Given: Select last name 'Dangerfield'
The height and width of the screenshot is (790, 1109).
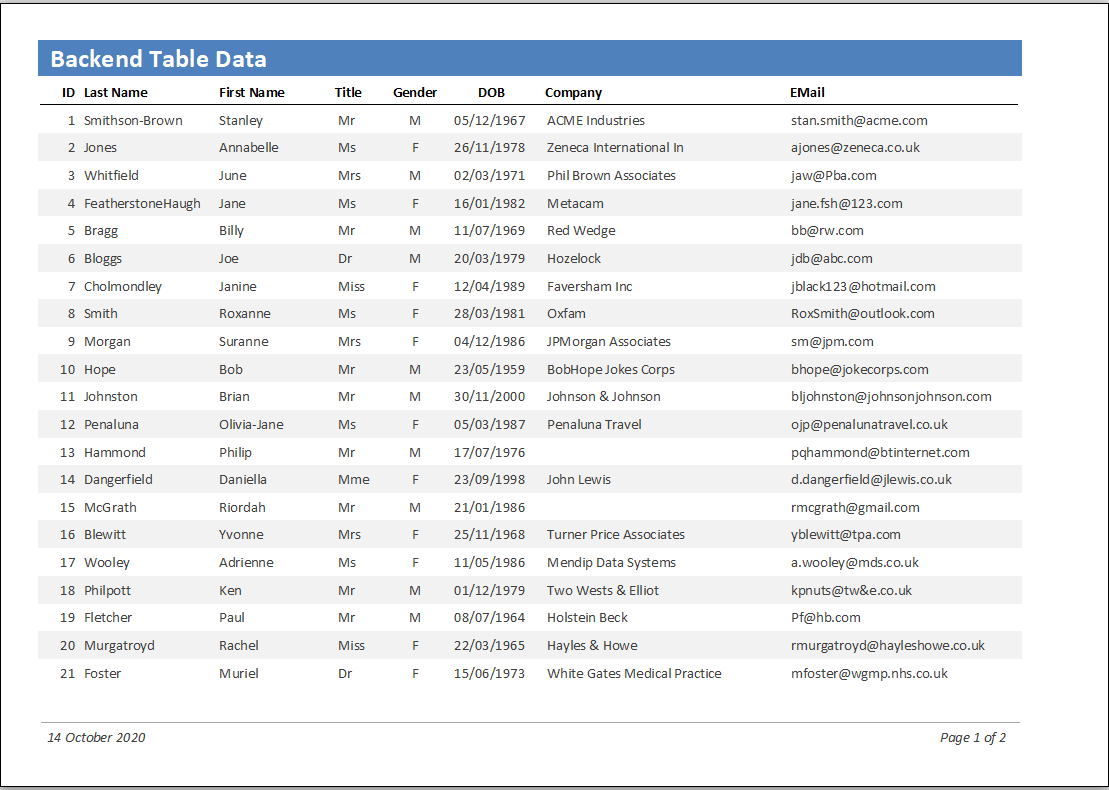Looking at the screenshot, I should tap(118, 480).
